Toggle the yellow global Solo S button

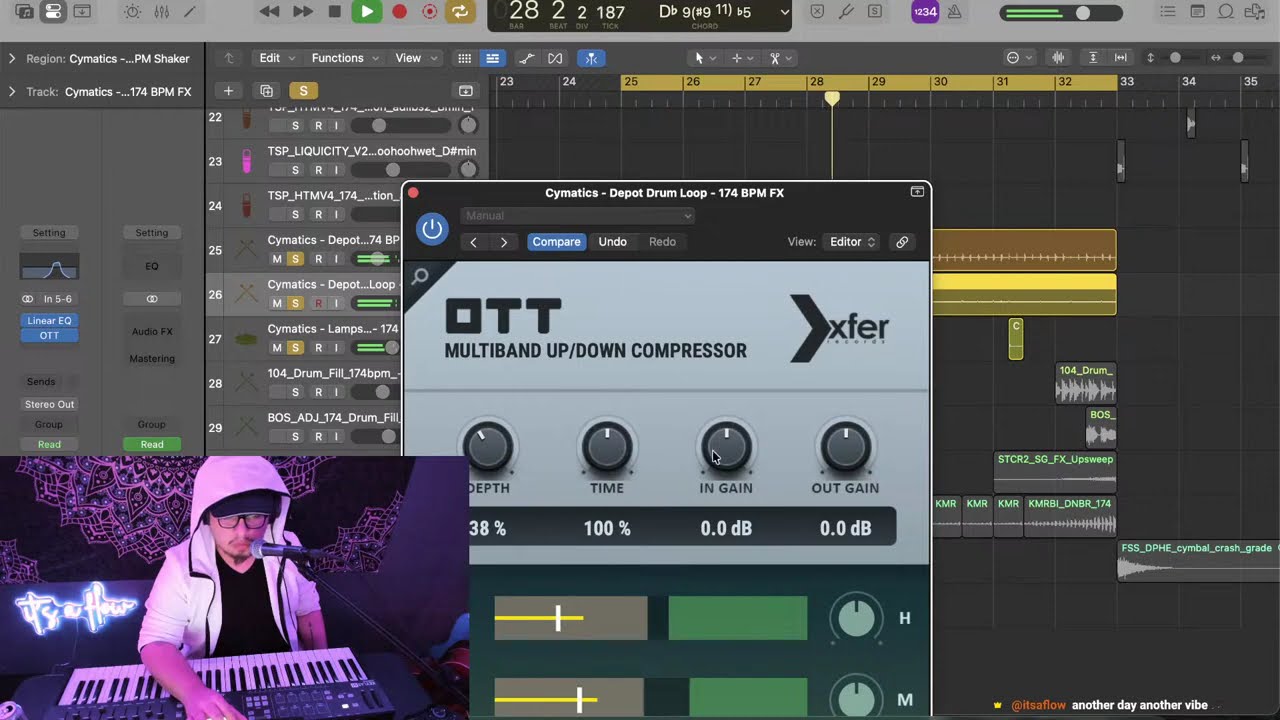303,91
